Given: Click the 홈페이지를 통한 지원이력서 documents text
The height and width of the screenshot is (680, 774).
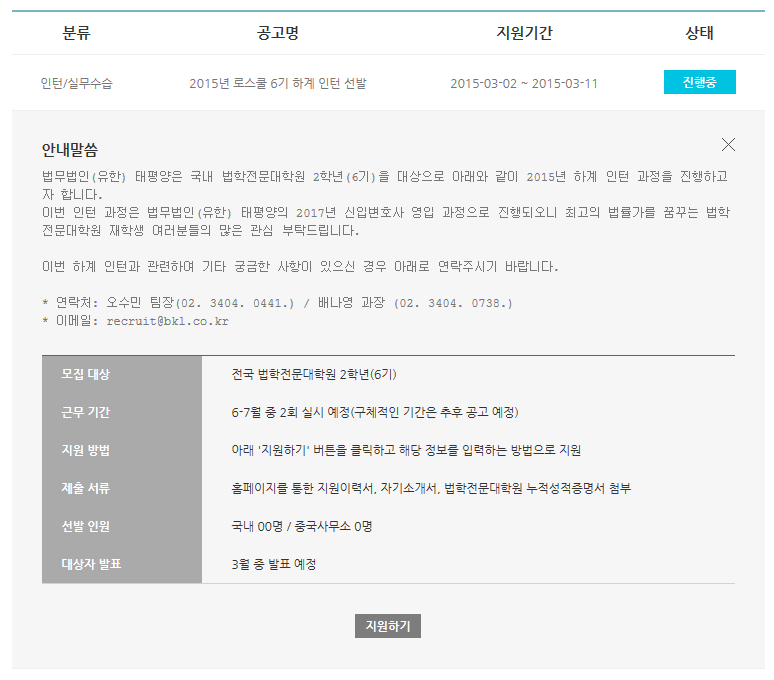Looking at the screenshot, I should [x=431, y=489].
